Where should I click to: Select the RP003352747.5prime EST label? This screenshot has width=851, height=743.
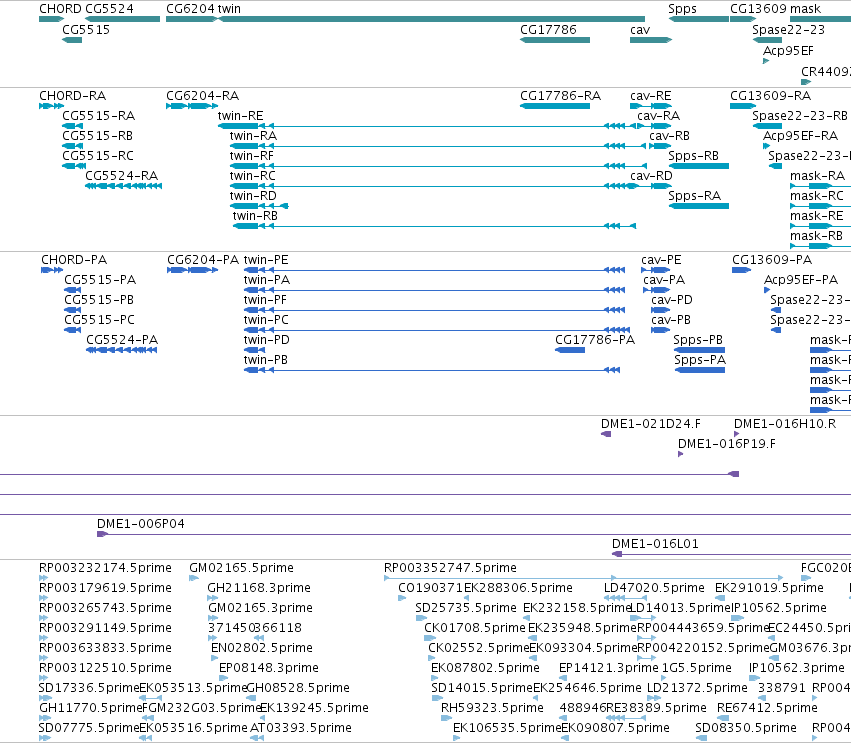pos(450,568)
